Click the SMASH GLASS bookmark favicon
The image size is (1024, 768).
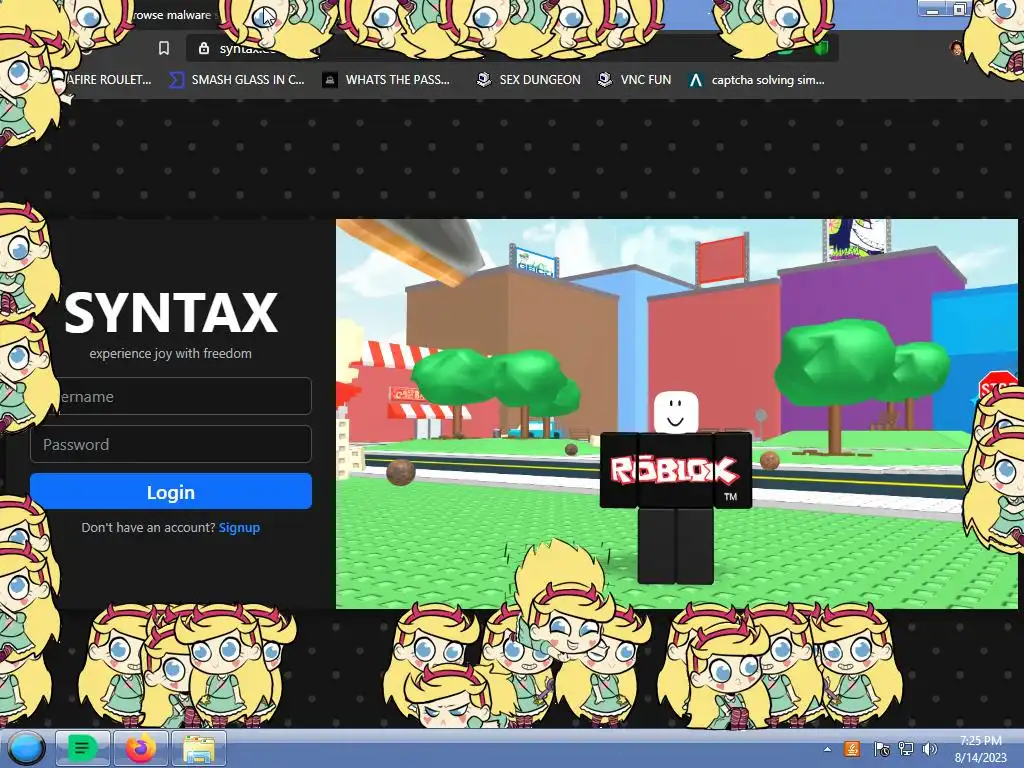176,80
